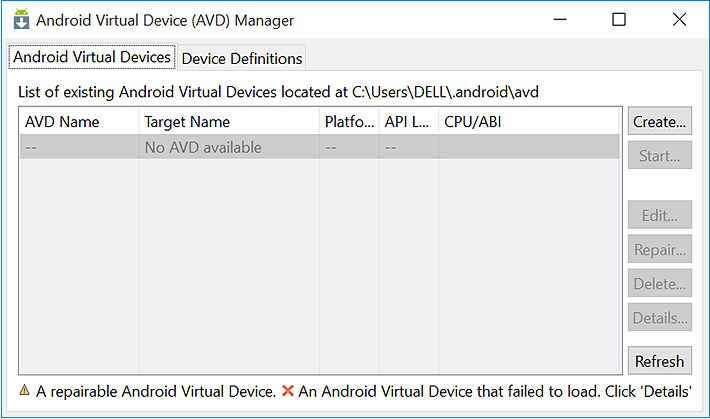The image size is (710, 419).
Task: Click the red failed-to-load X icon
Action: click(288, 391)
